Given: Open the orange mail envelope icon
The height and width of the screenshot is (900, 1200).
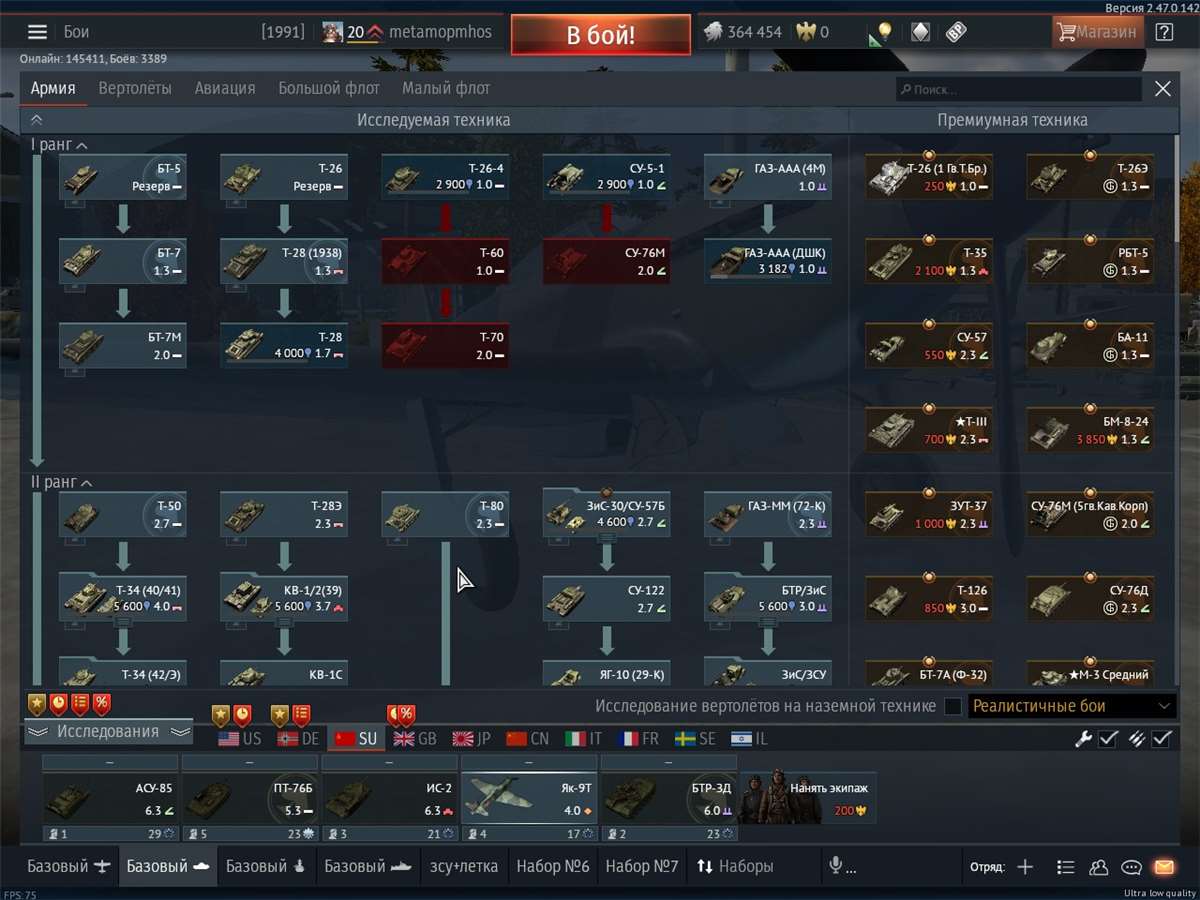Looking at the screenshot, I should [x=1163, y=867].
